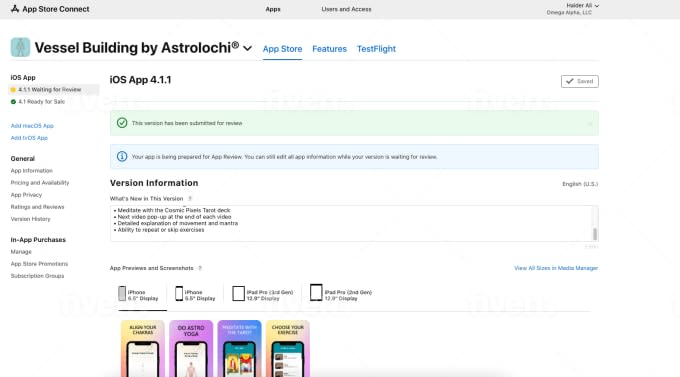
Task: Click the Add macOS App link
Action: tap(32, 126)
